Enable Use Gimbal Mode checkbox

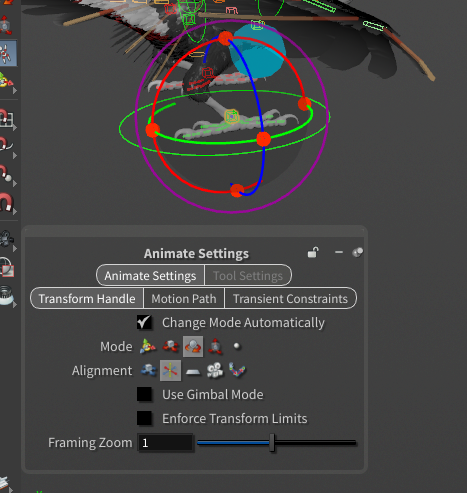144,394
